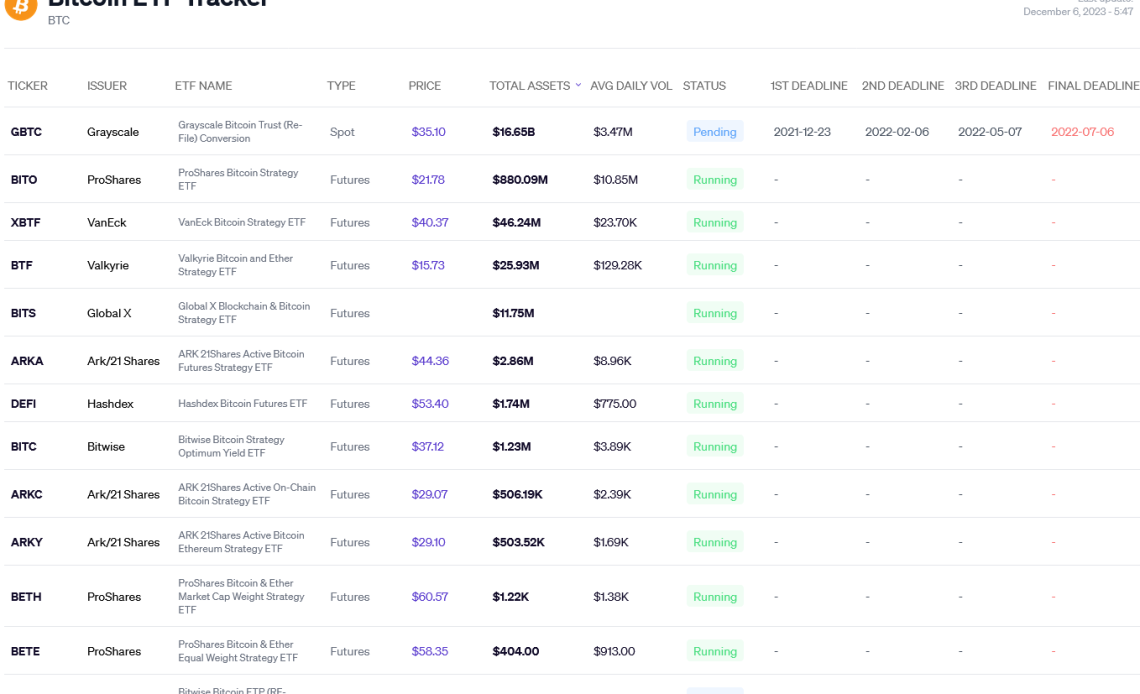Click the Bitcoin logo icon
Image resolution: width=1140 pixels, height=694 pixels.
click(x=20, y=7)
